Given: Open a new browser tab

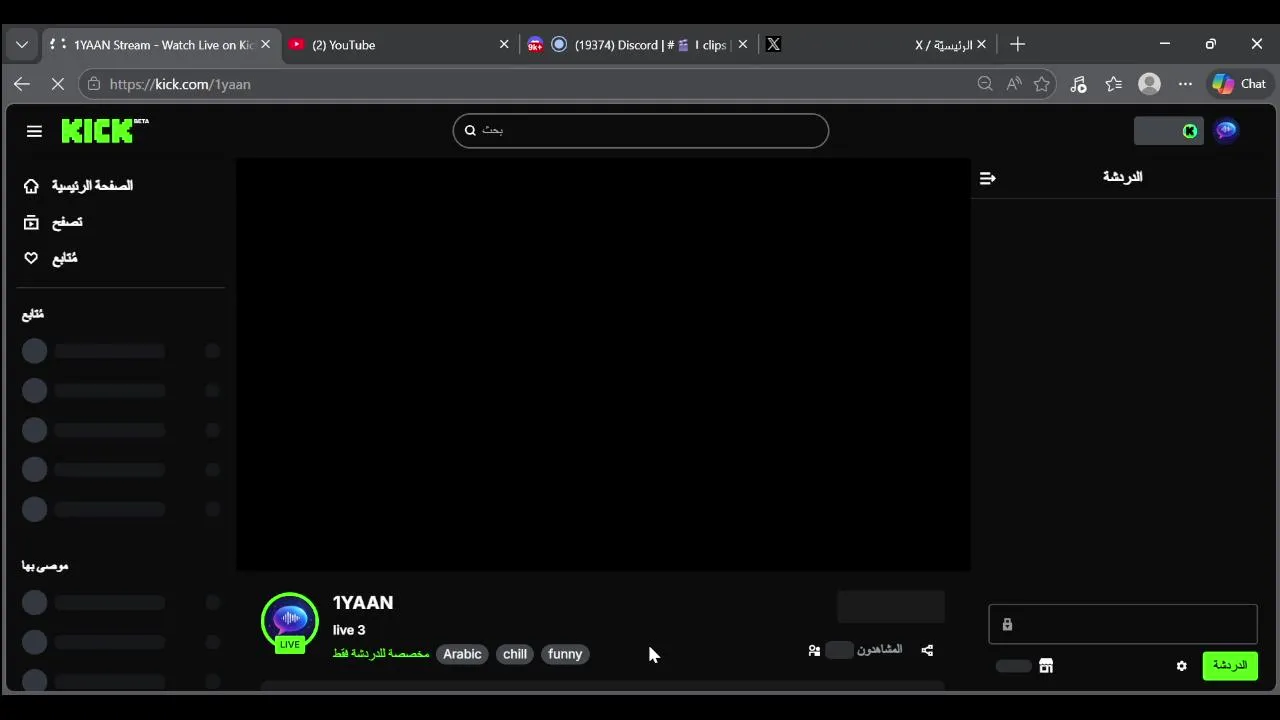Looking at the screenshot, I should [1017, 45].
